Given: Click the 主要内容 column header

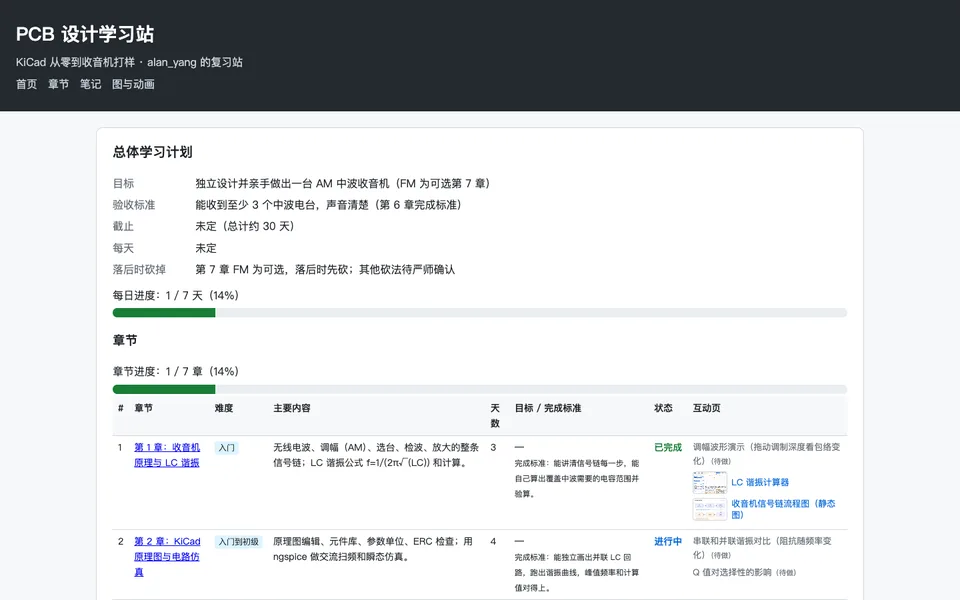Looking at the screenshot, I should point(291,408).
